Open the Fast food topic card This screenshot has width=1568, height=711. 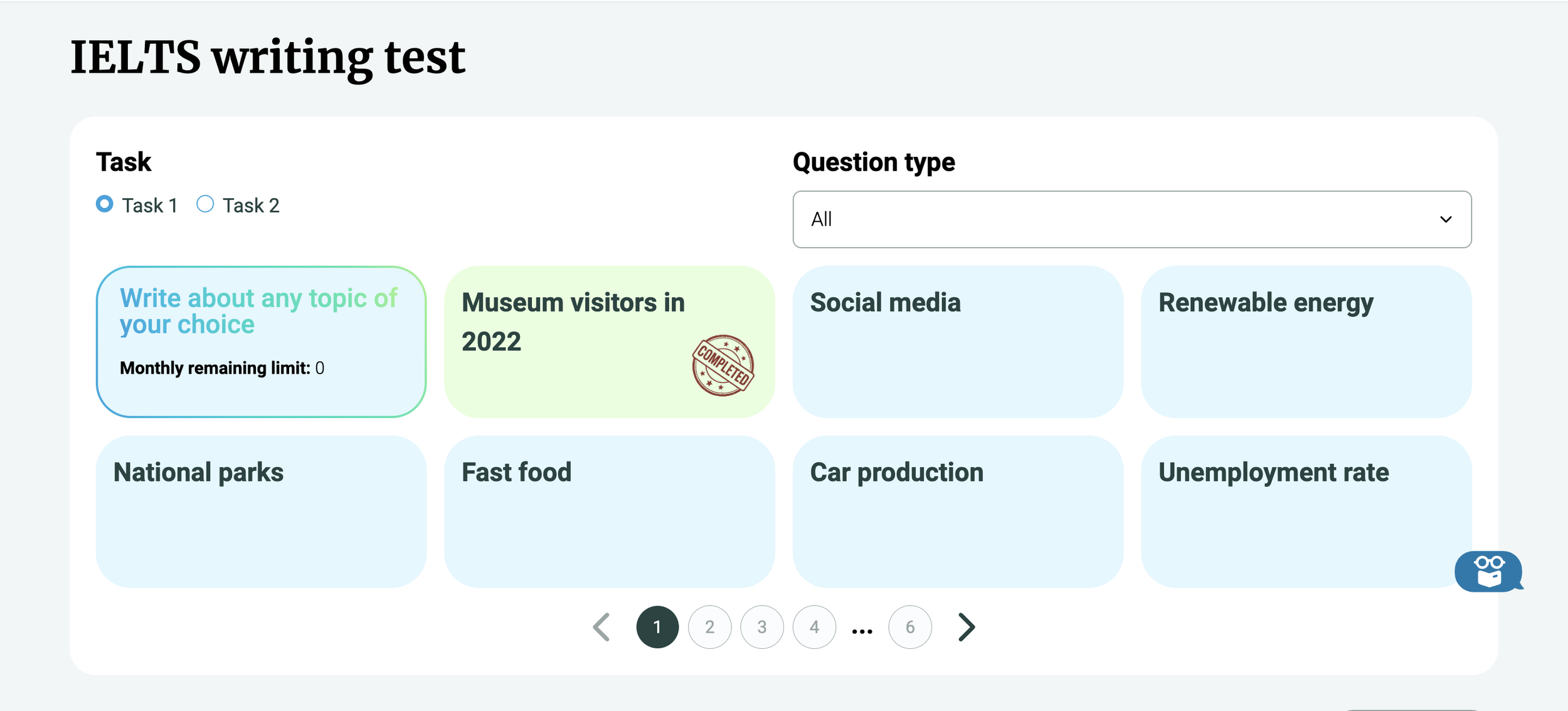[x=609, y=512]
